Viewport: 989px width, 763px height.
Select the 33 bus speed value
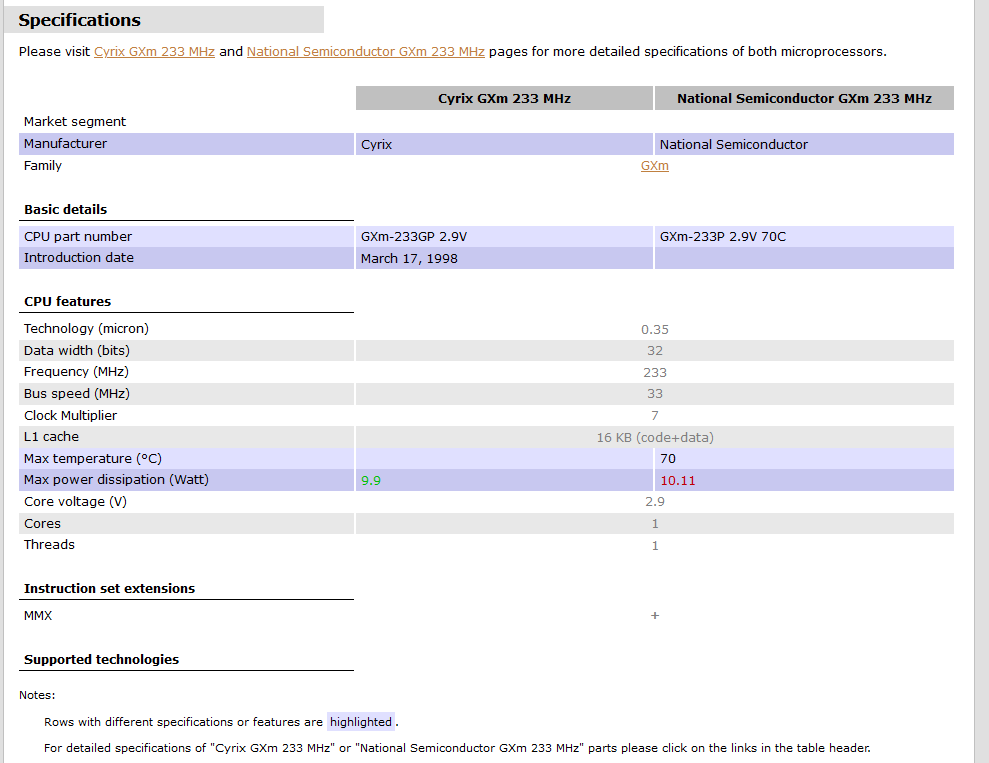point(655,393)
